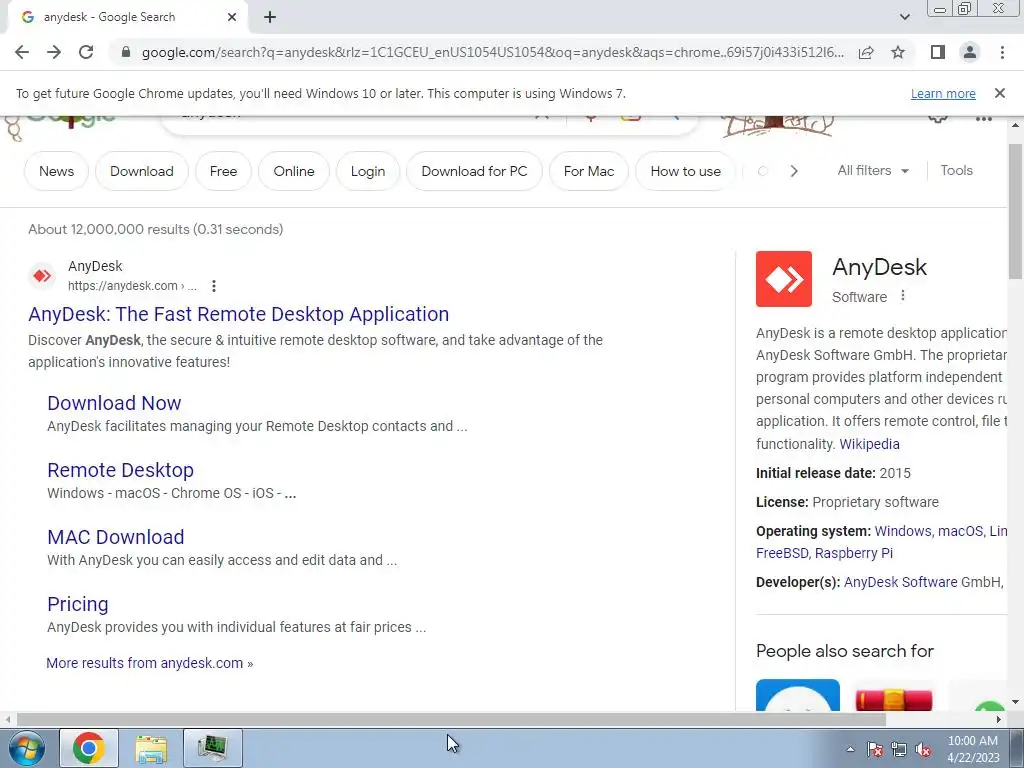Click scroll-down arrow on vertical scrollbar

pyautogui.click(x=1016, y=702)
